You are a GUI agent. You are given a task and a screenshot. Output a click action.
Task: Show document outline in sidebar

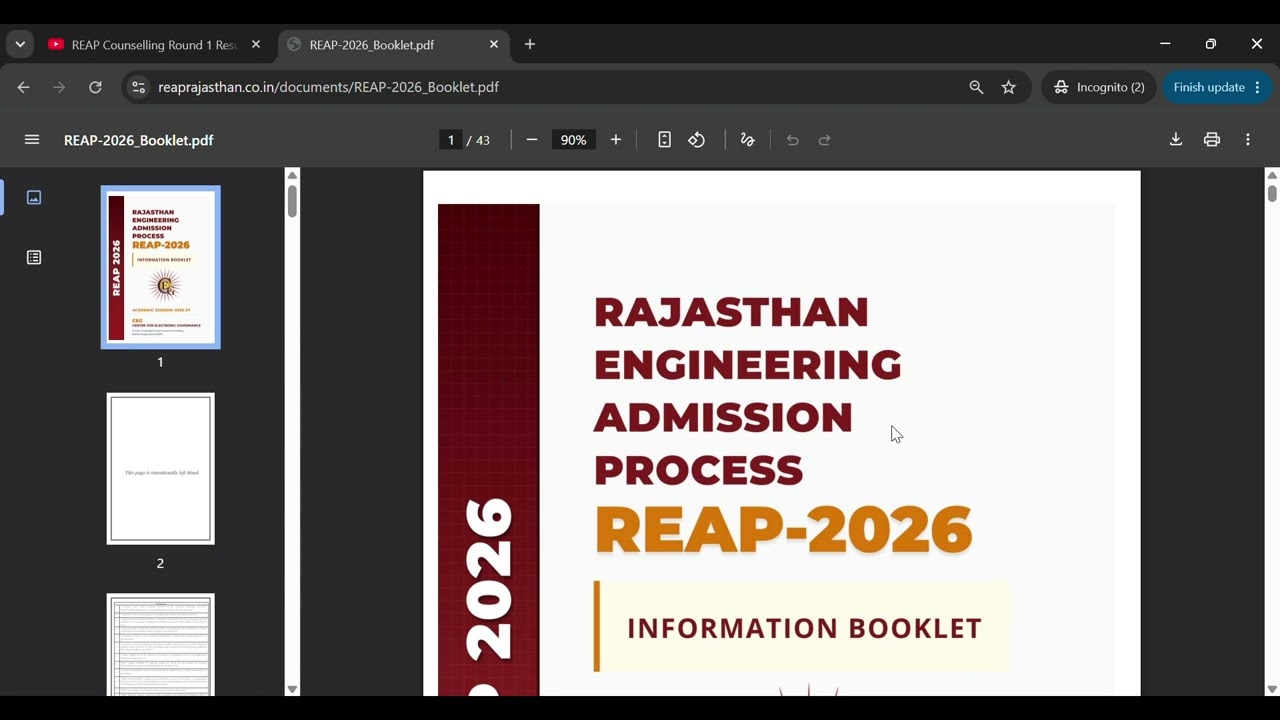click(34, 257)
